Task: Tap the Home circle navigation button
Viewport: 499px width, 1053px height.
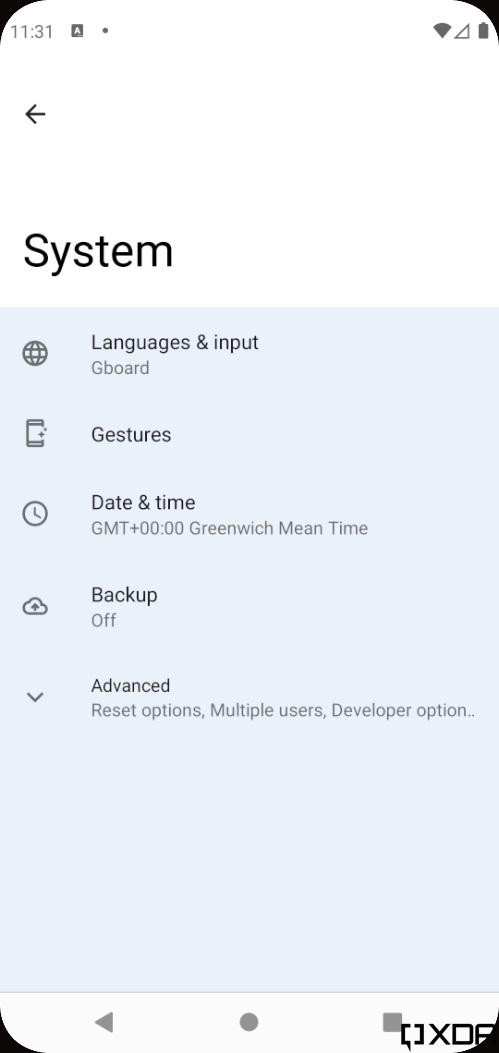Action: point(249,1022)
